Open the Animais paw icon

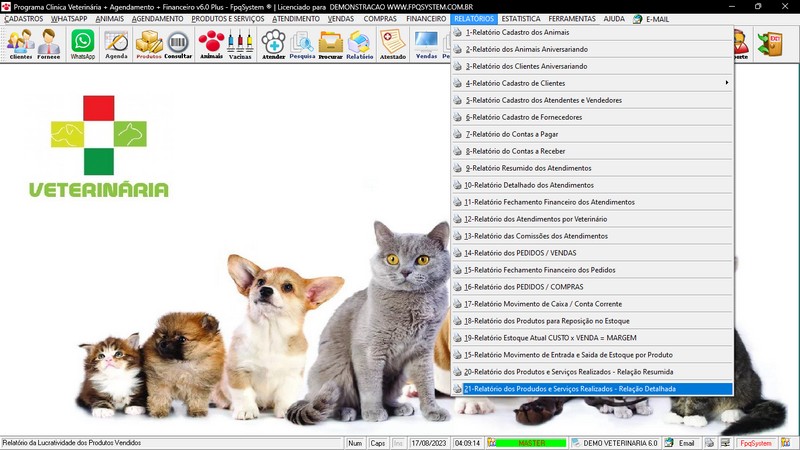(x=211, y=44)
